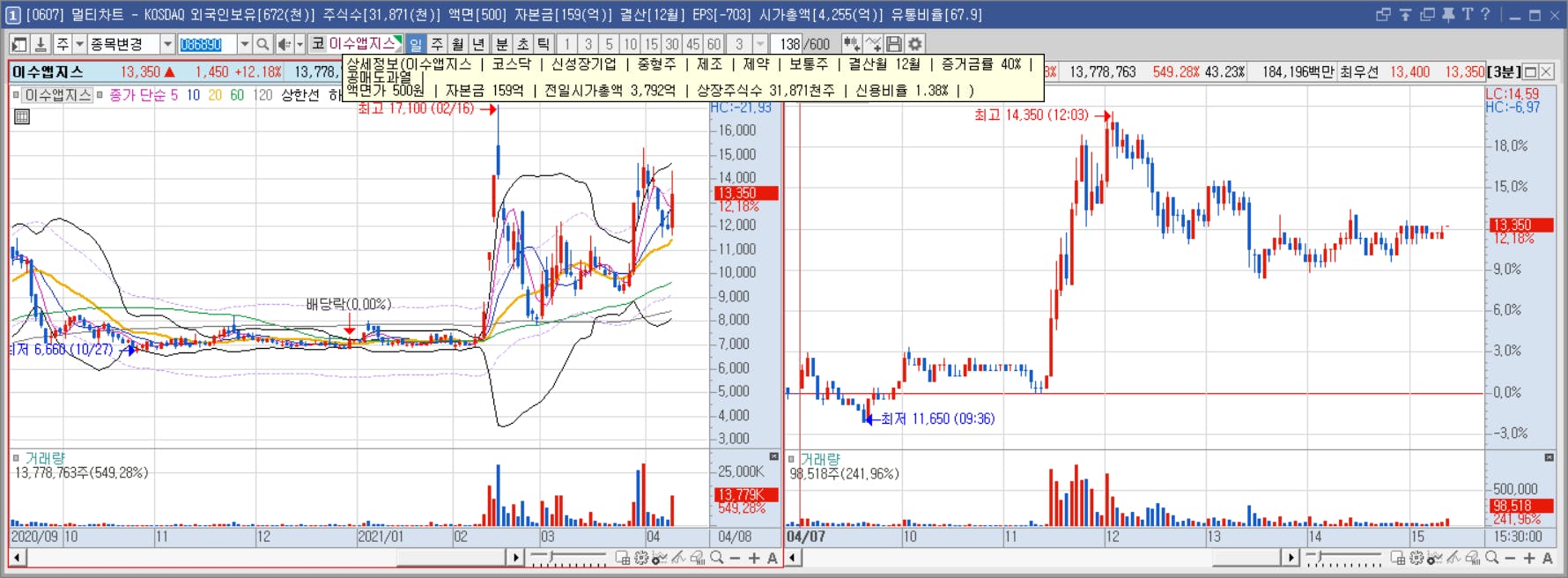
Task: Expand the interval 3 dropdown arrow
Action: (x=760, y=44)
